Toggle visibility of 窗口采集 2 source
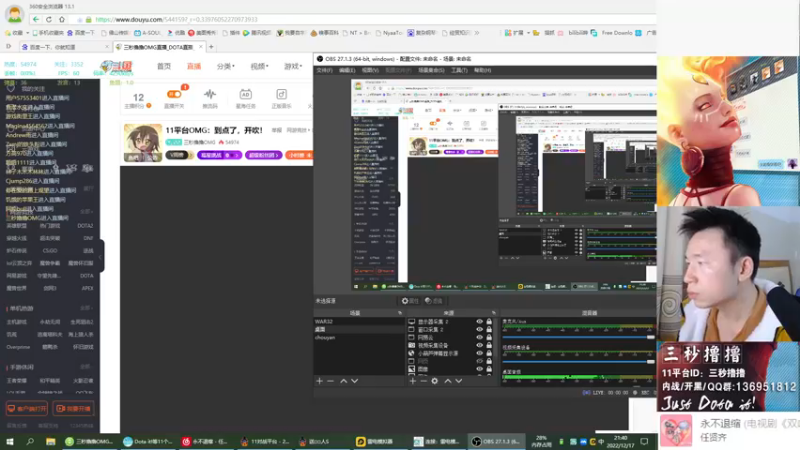Screen dimensions: 800x450 (479, 330)
